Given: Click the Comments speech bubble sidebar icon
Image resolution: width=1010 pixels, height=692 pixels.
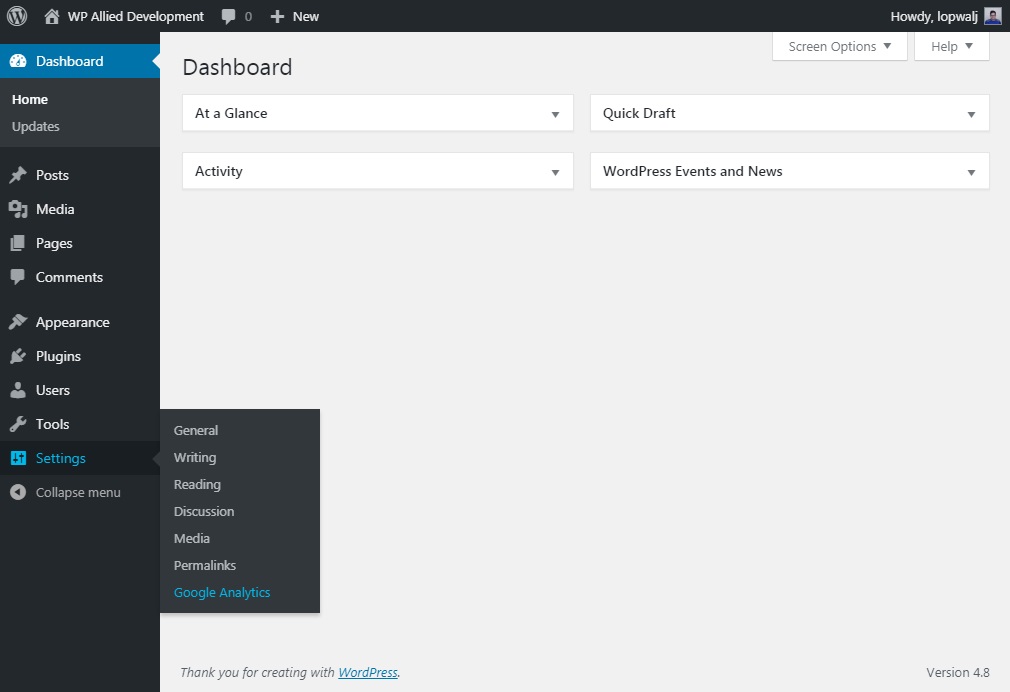Looking at the screenshot, I should click(18, 277).
